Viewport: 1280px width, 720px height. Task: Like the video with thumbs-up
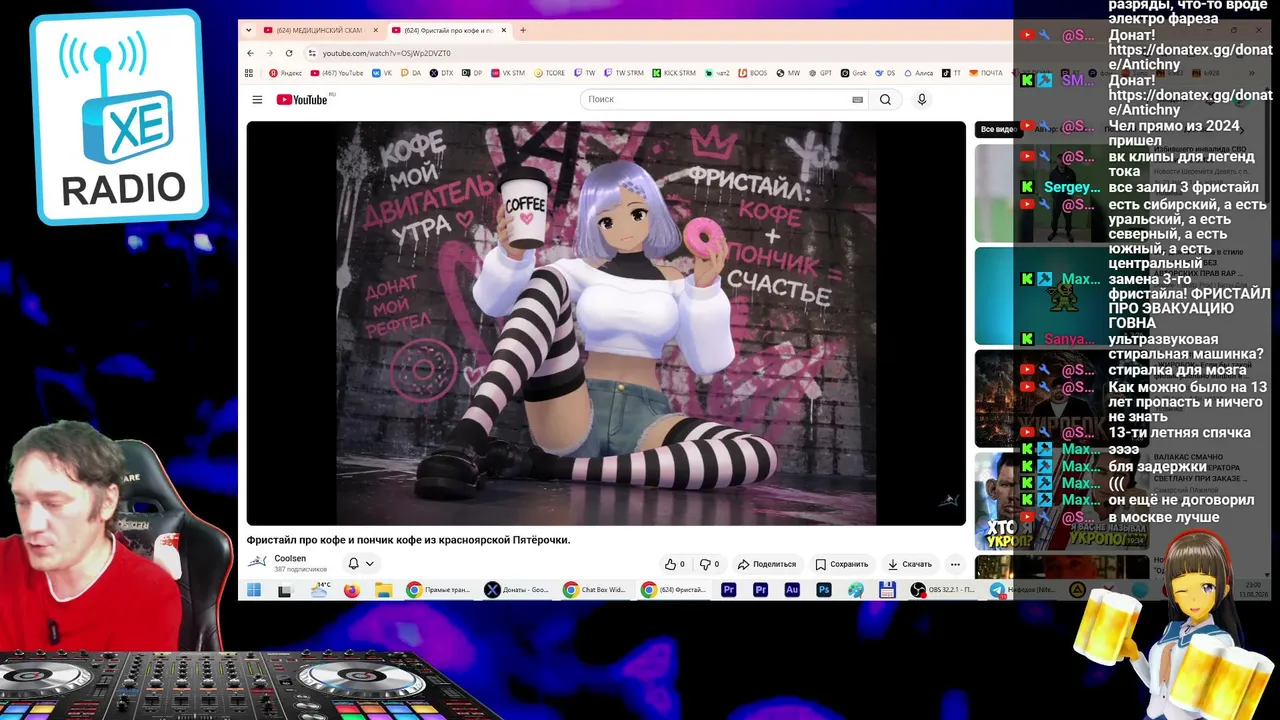[675, 564]
